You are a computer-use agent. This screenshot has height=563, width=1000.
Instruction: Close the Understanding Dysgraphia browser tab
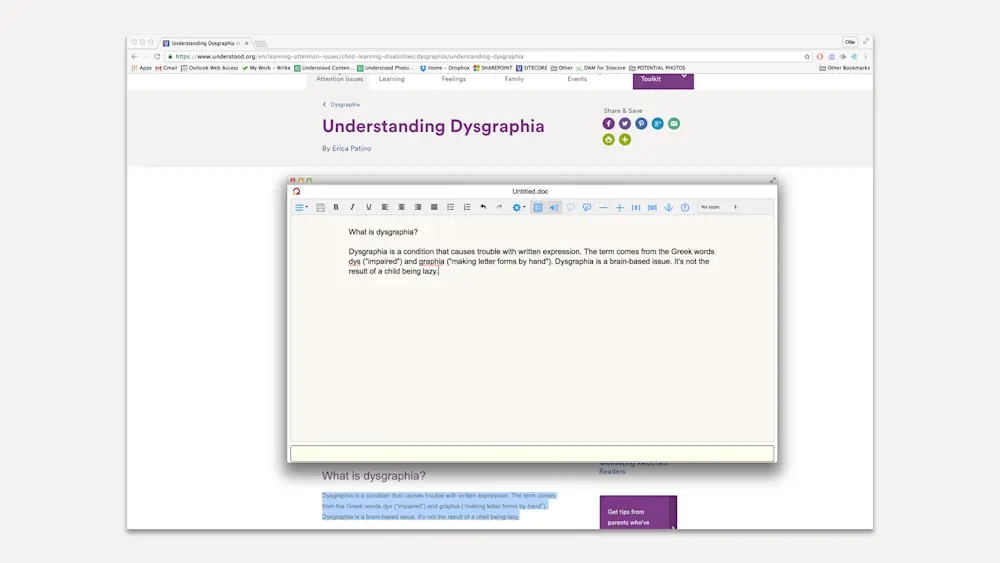[246, 43]
